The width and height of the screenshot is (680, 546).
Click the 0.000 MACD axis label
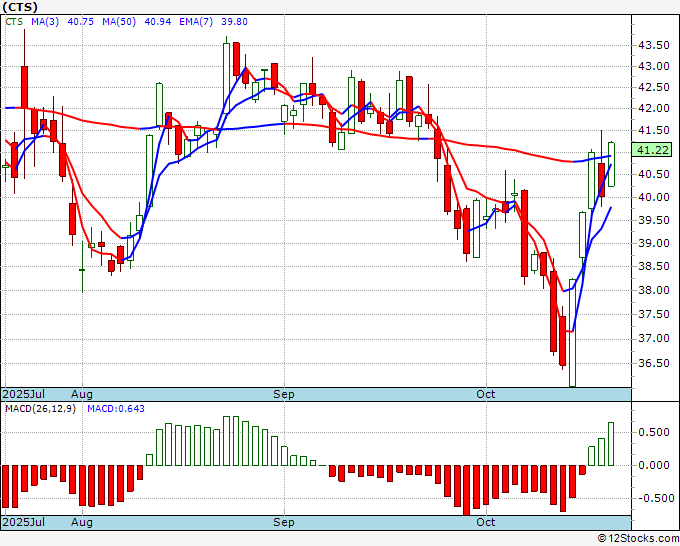pyautogui.click(x=654, y=465)
